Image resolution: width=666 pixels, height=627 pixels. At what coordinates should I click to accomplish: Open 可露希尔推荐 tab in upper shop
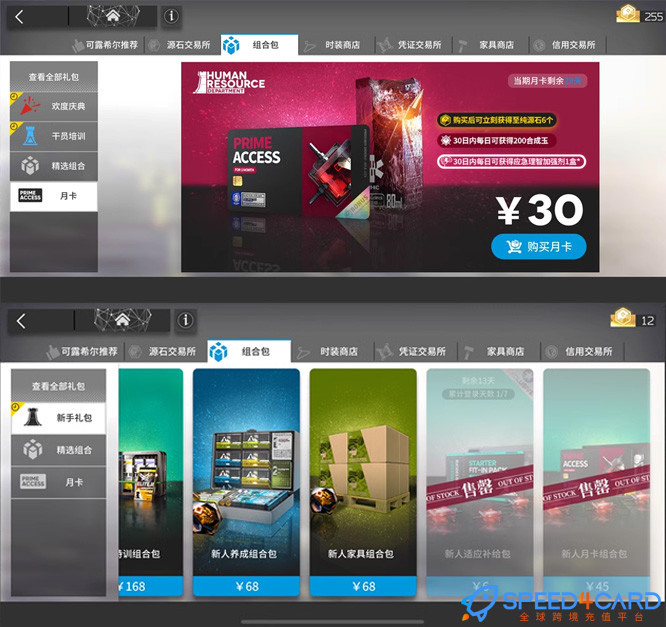(105, 45)
